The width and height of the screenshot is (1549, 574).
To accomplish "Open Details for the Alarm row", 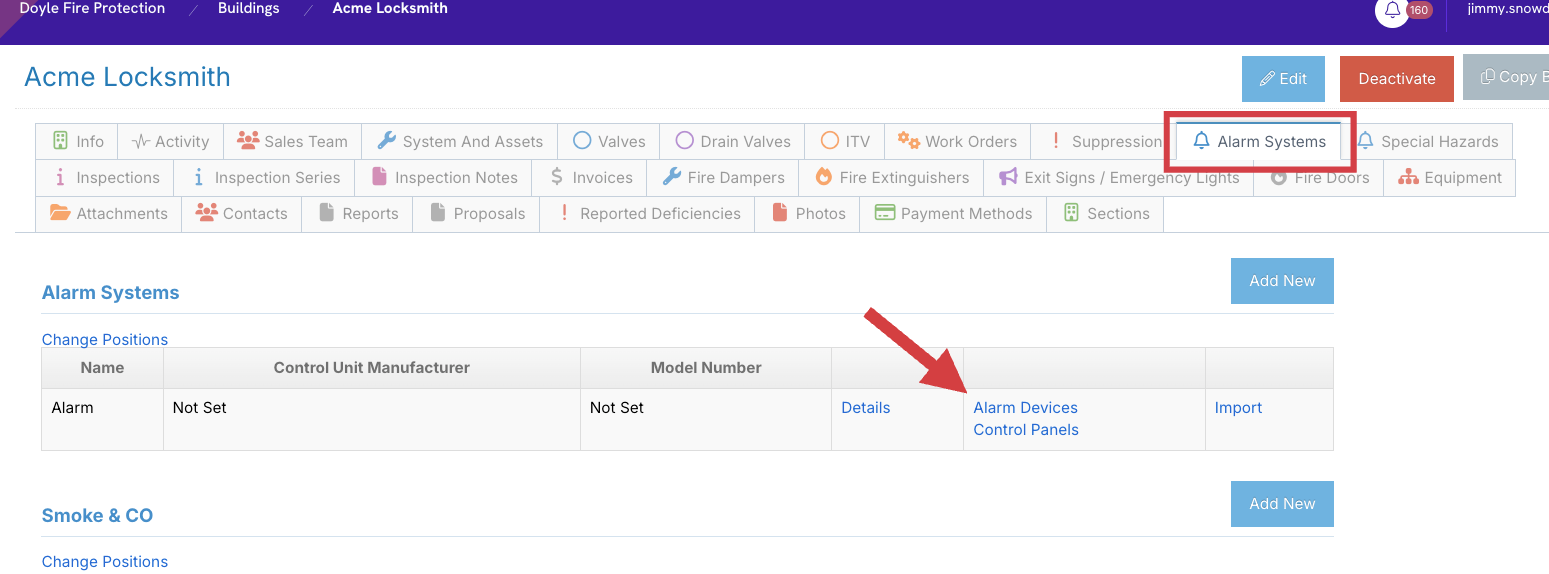I will click(866, 408).
